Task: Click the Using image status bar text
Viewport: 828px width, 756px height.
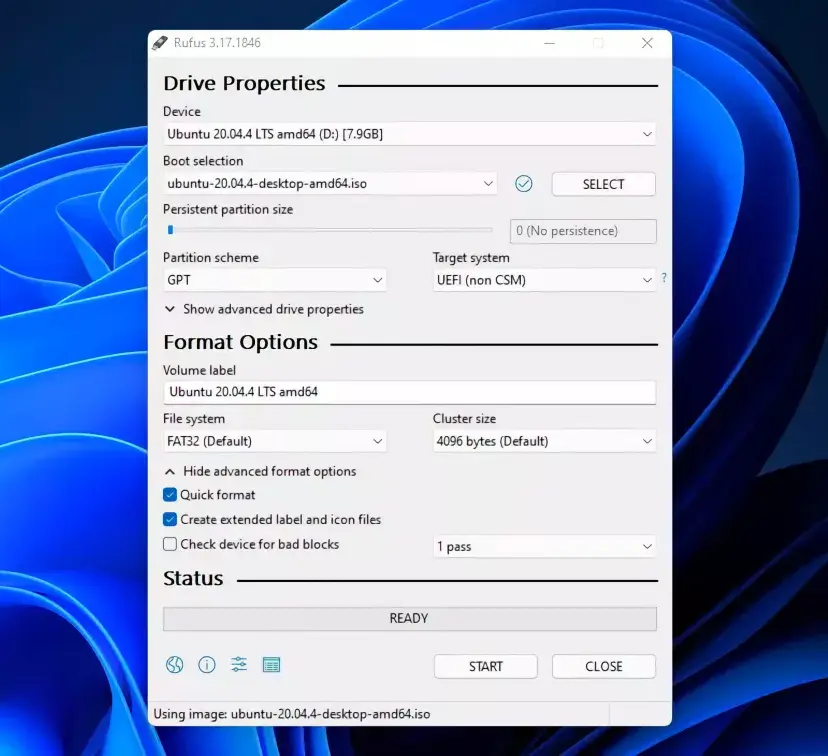Action: click(291, 714)
